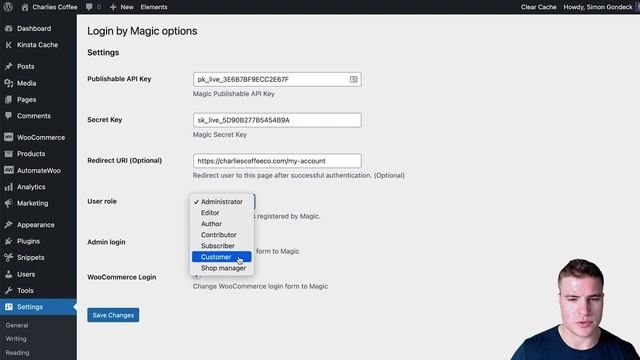Click the New link in the admin bar
This screenshot has width=640, height=360.
tap(127, 7)
